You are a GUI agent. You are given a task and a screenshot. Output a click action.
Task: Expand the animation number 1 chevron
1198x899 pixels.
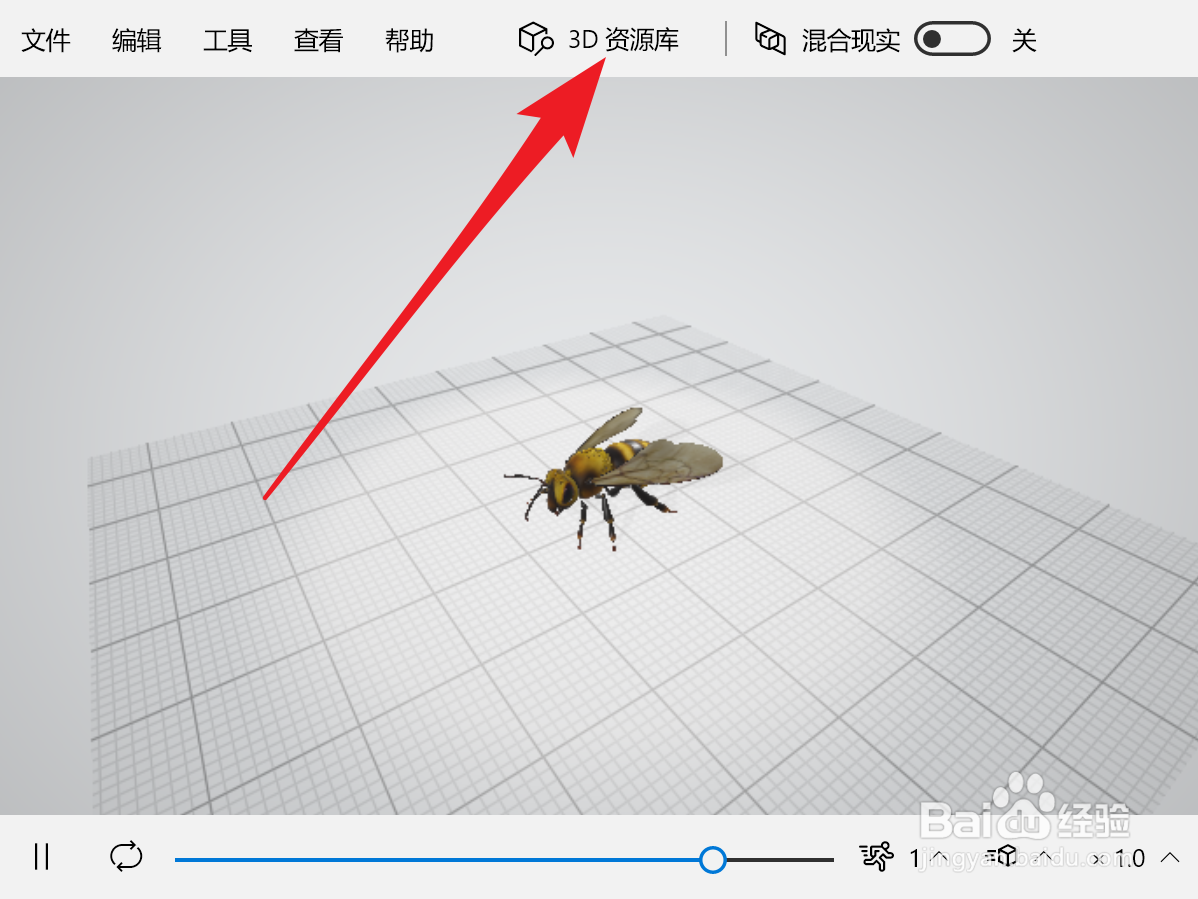[941, 857]
